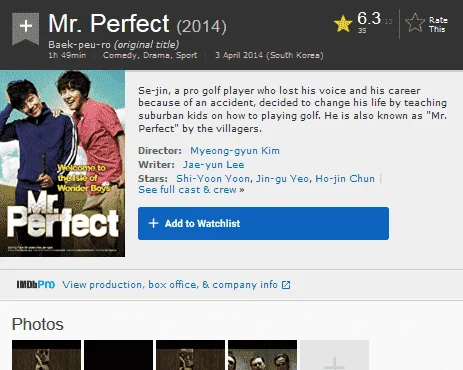The image size is (463, 370).
Task: Click the IMDbPro logo
Action: (x=36, y=284)
